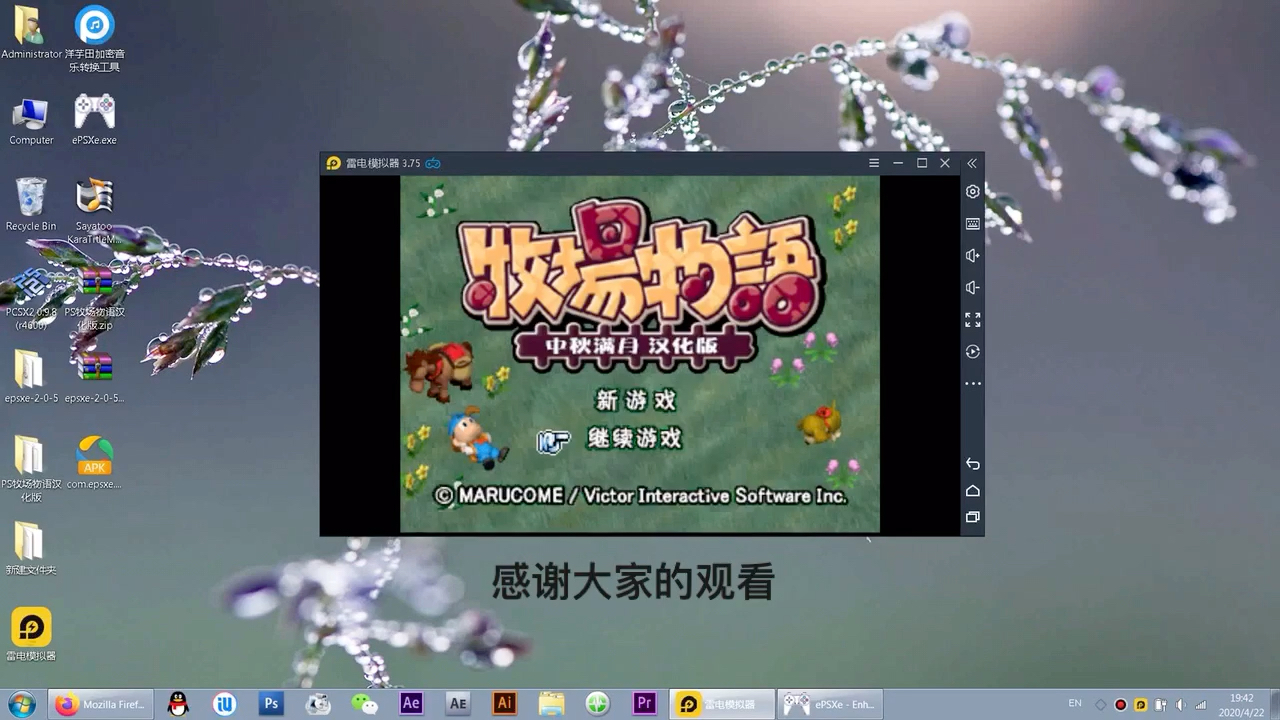The width and height of the screenshot is (1280, 720).
Task: Open Photoshop from the taskbar
Action: point(271,704)
